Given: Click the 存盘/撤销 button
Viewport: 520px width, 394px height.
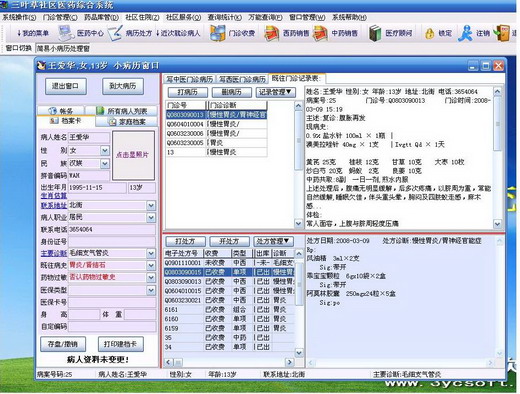Looking at the screenshot, I should click(x=63, y=344).
